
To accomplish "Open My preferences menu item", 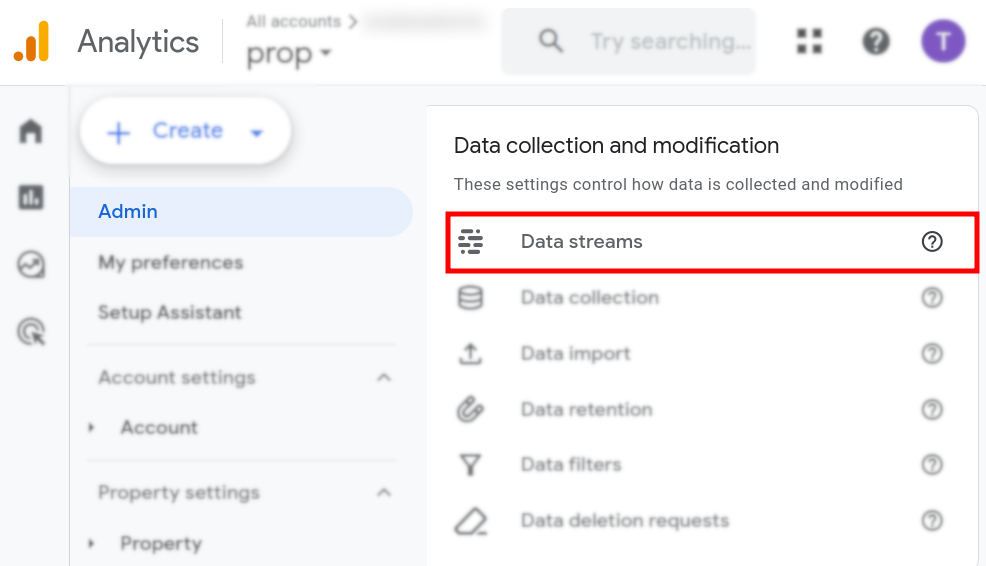I will (170, 262).
